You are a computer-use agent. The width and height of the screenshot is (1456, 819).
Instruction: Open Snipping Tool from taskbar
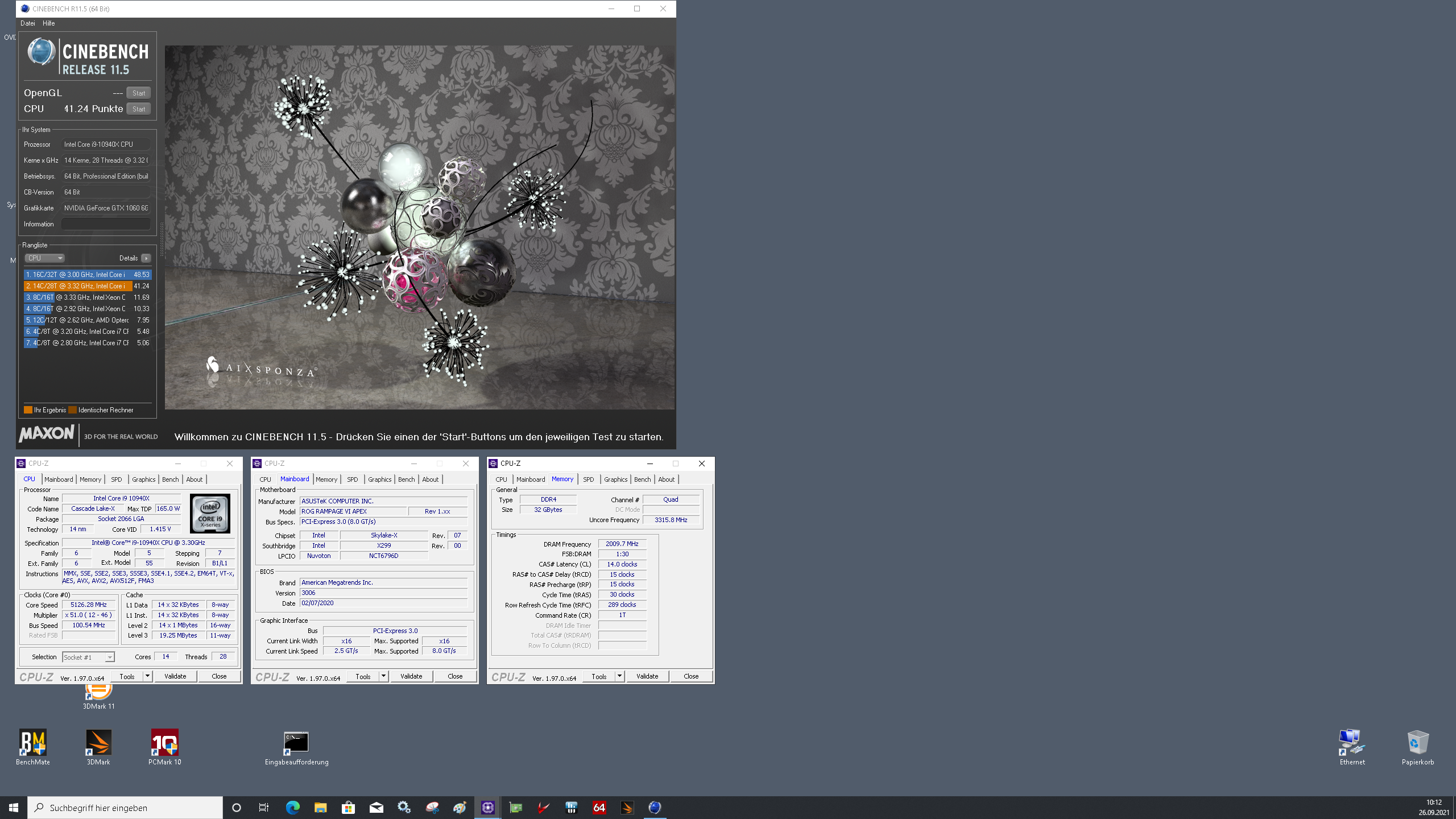(x=432, y=808)
